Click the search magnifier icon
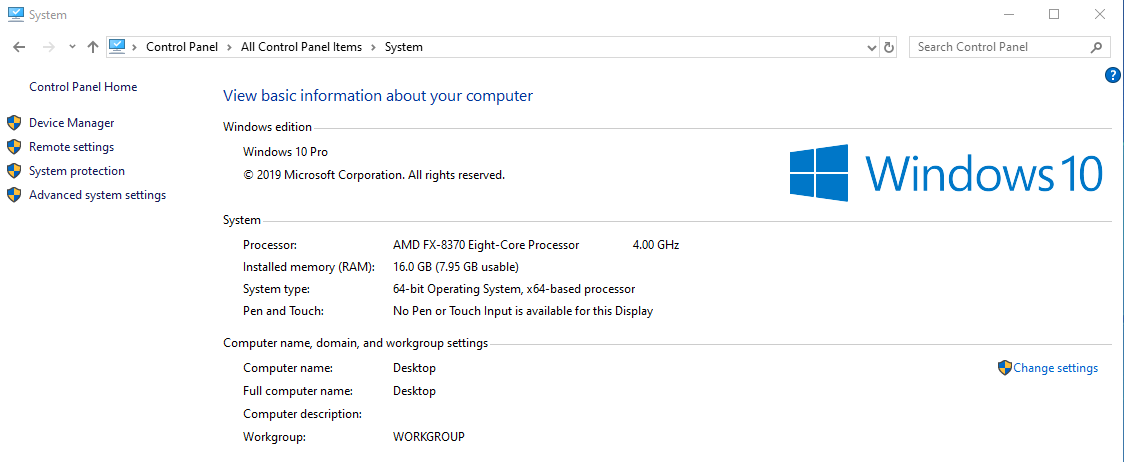 click(x=1096, y=47)
